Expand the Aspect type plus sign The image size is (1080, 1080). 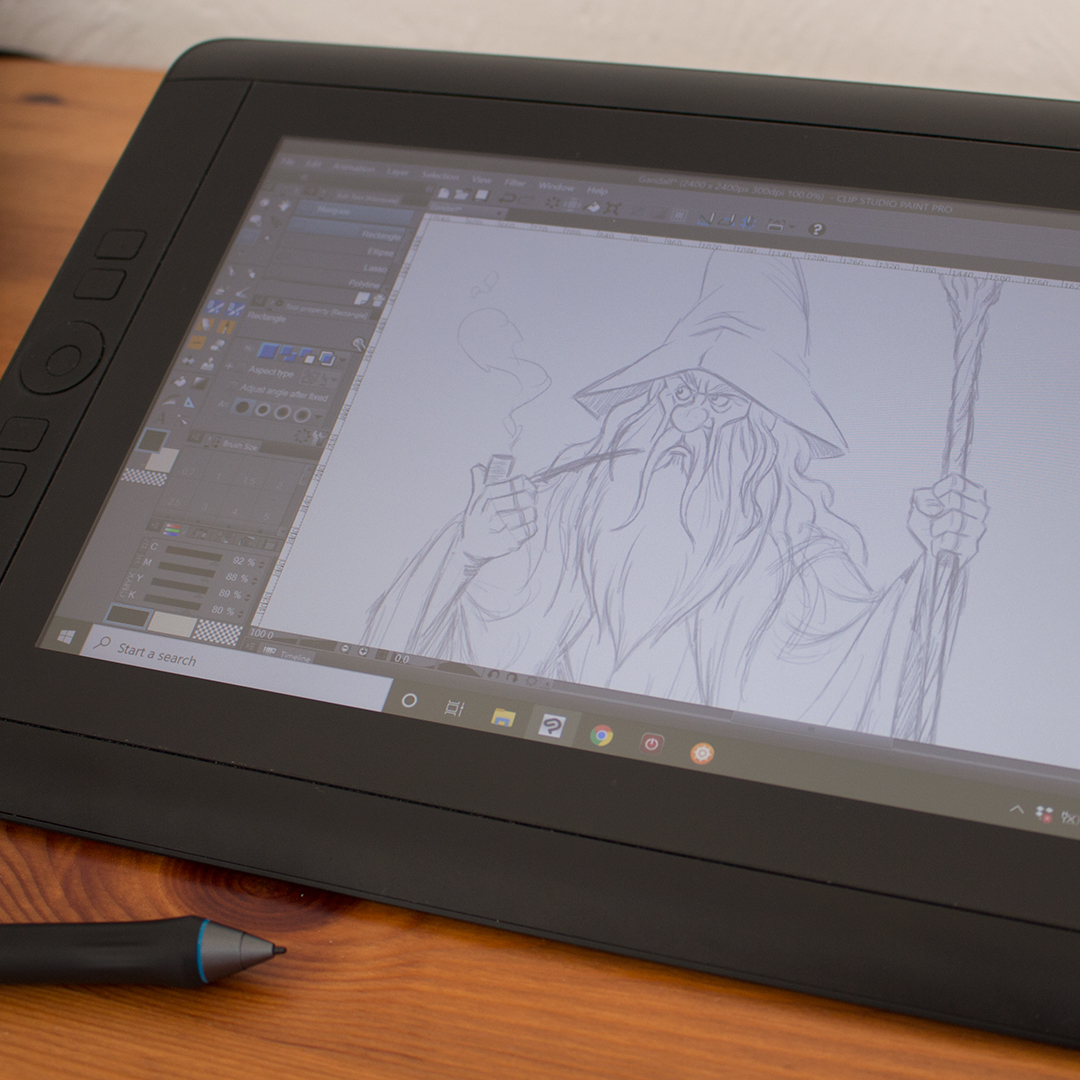(x=230, y=366)
